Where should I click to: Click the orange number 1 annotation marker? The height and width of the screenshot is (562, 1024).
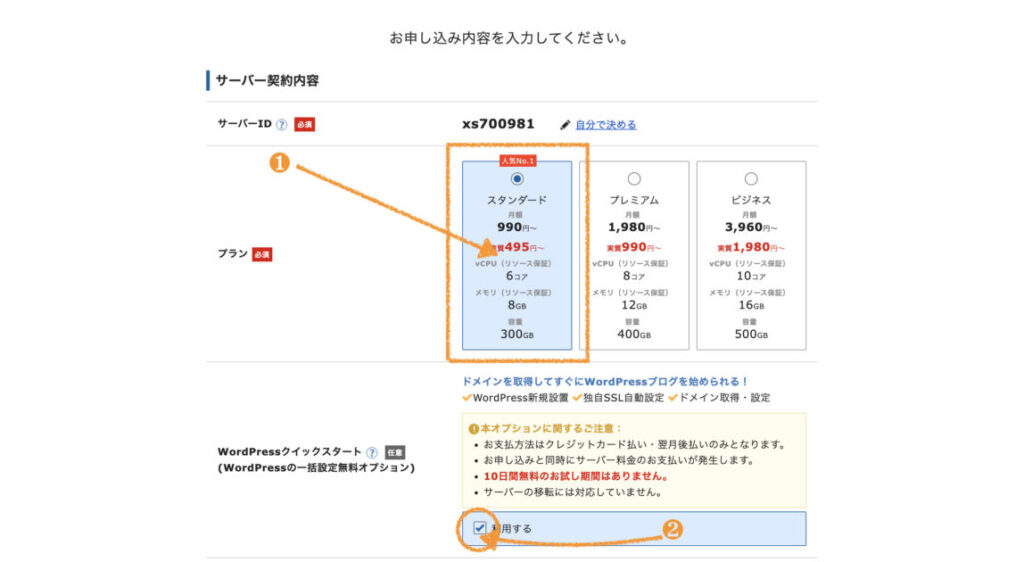tap(281, 164)
